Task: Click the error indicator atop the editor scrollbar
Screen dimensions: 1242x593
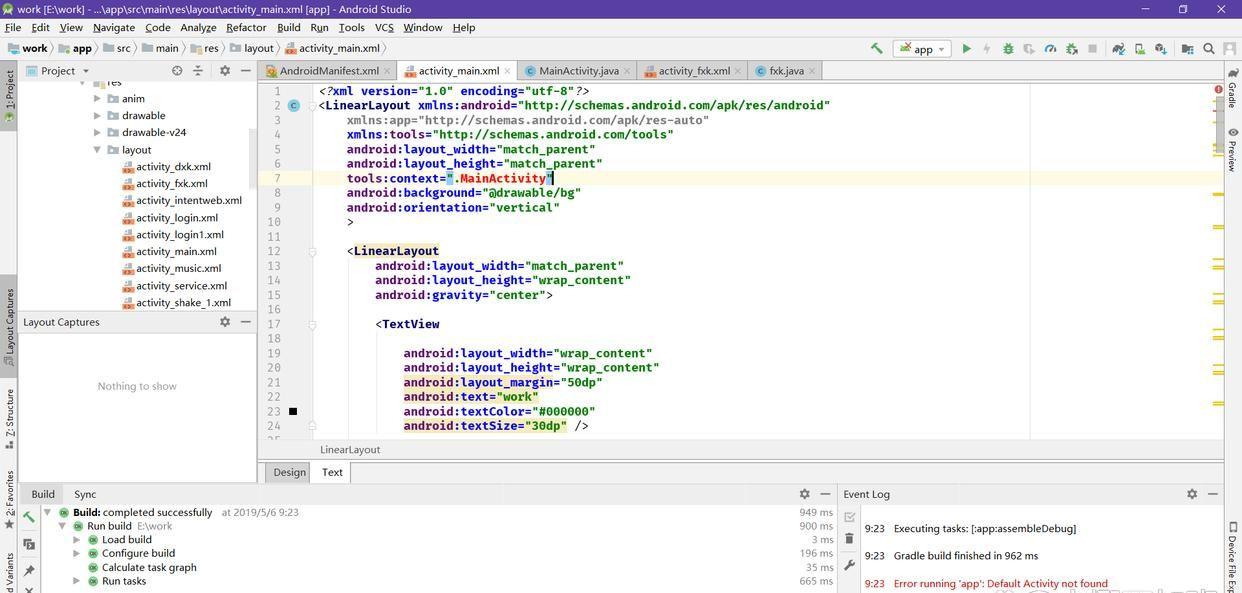Action: [x=1218, y=90]
